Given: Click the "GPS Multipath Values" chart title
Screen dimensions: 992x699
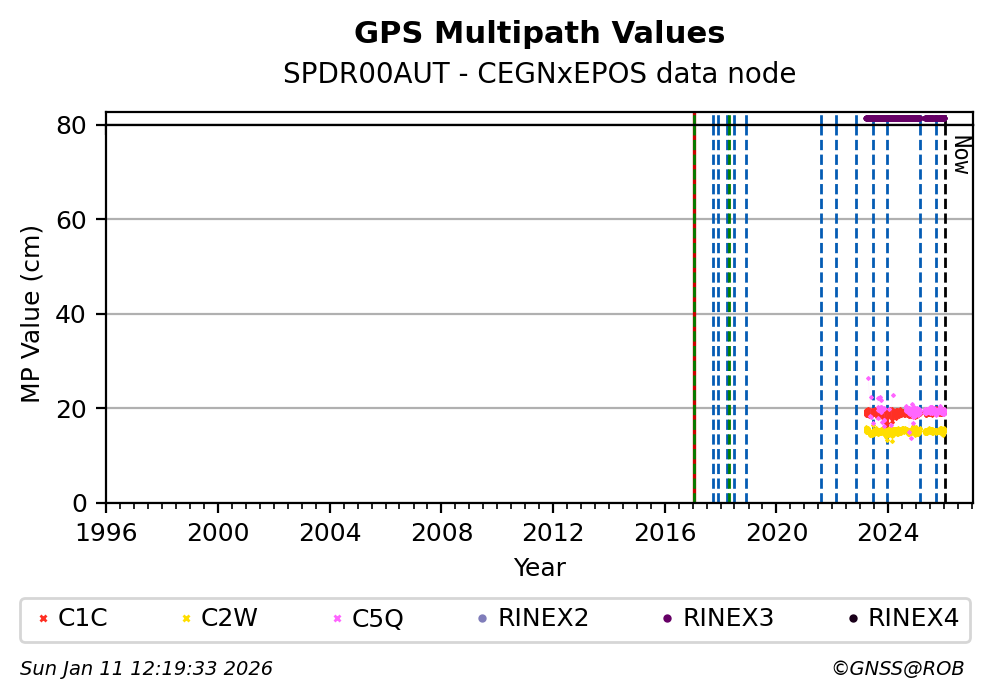Looking at the screenshot, I should pos(539,33).
